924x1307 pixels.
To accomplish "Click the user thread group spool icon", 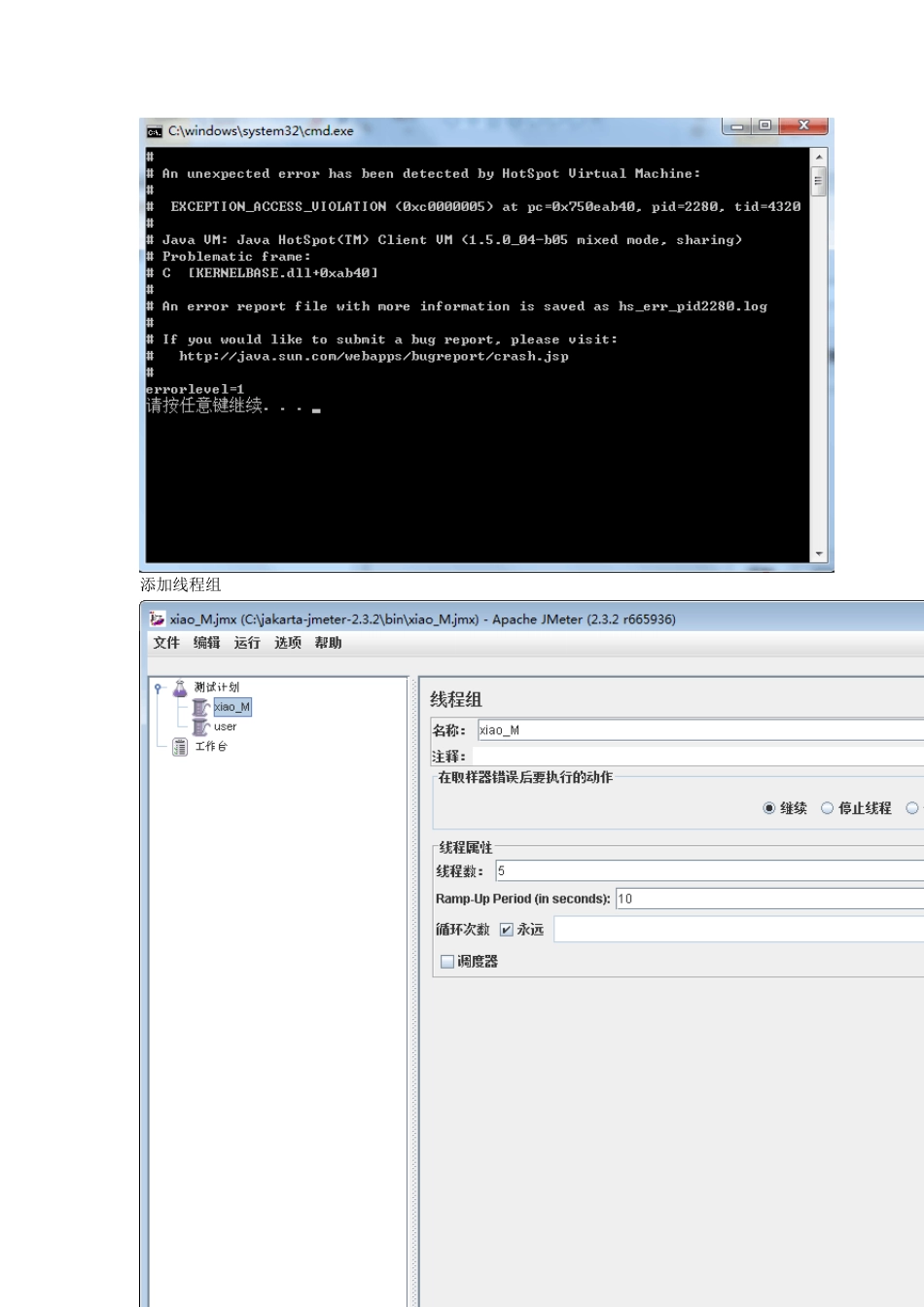I will pyautogui.click(x=200, y=726).
